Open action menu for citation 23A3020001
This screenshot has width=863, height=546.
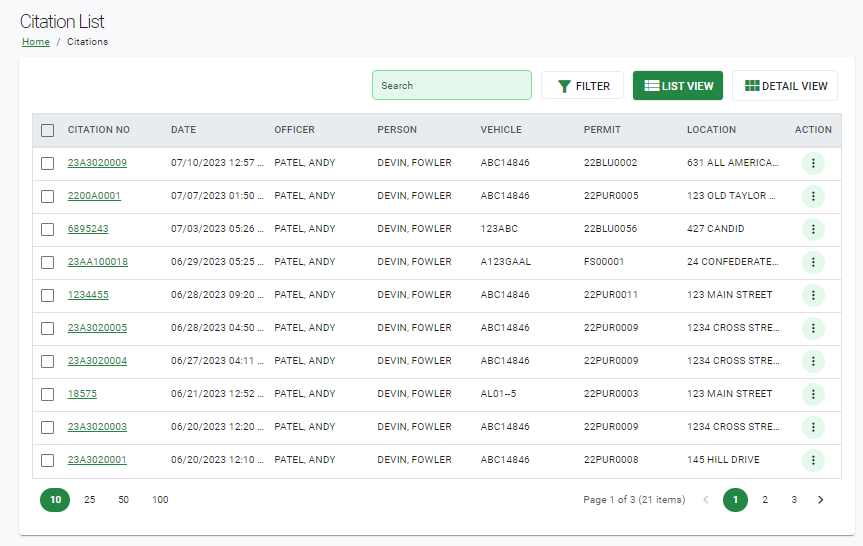(x=813, y=461)
